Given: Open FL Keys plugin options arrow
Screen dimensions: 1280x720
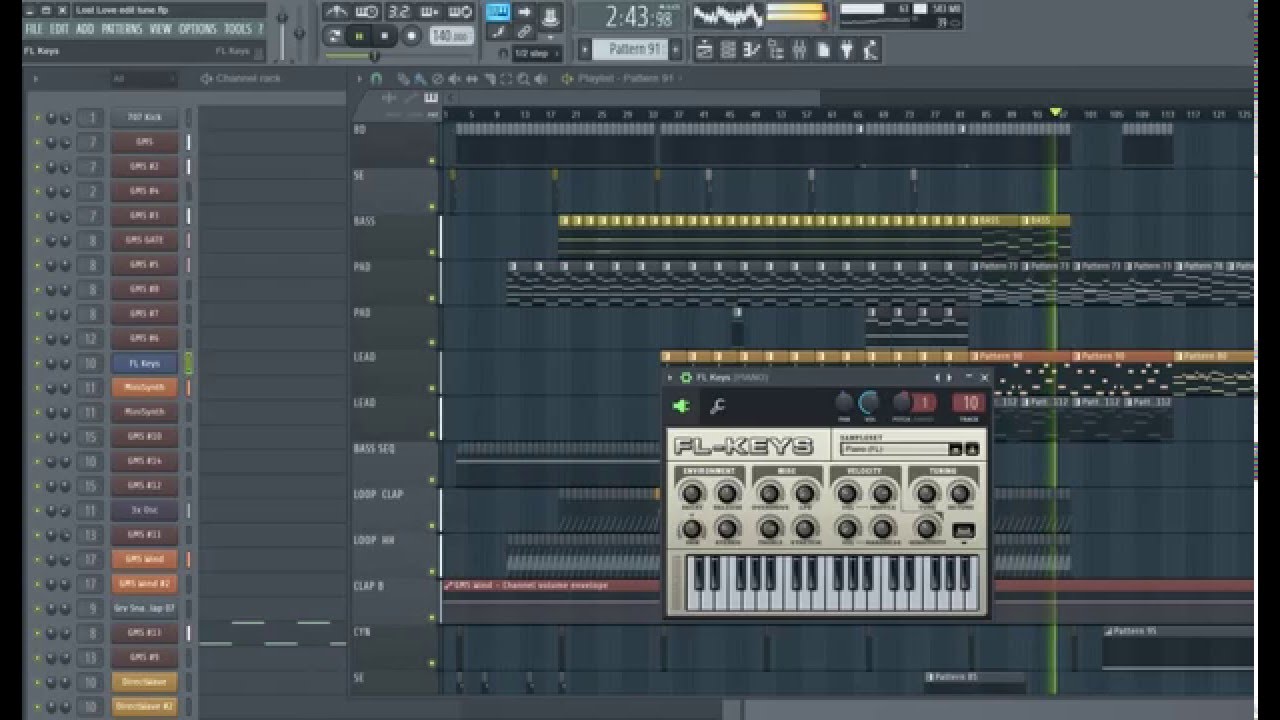Looking at the screenshot, I should click(x=671, y=377).
